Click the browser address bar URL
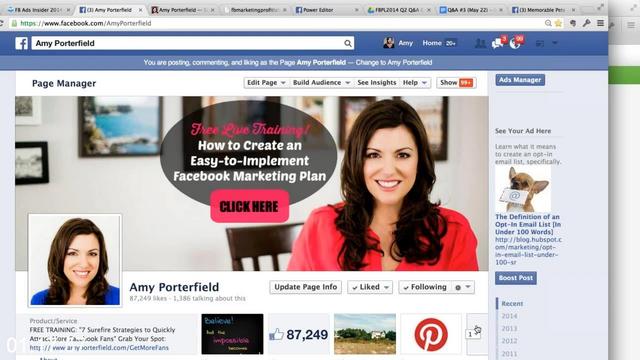Screen dimensions: 640x360 coord(86,23)
